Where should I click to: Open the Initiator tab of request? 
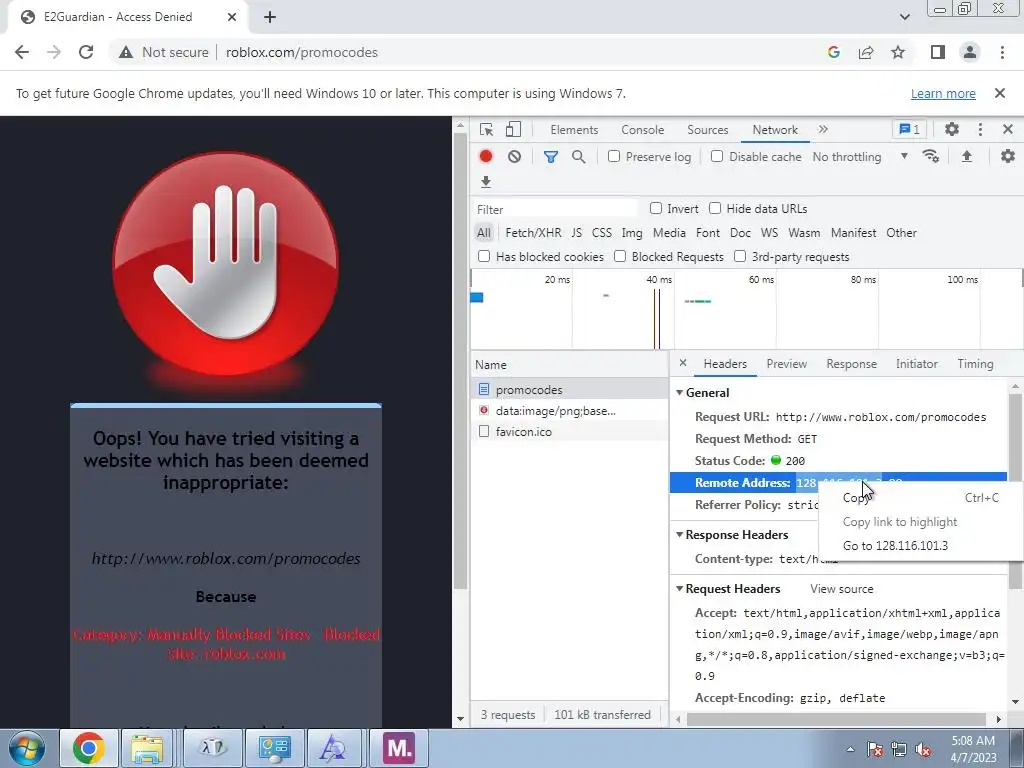tap(916, 364)
